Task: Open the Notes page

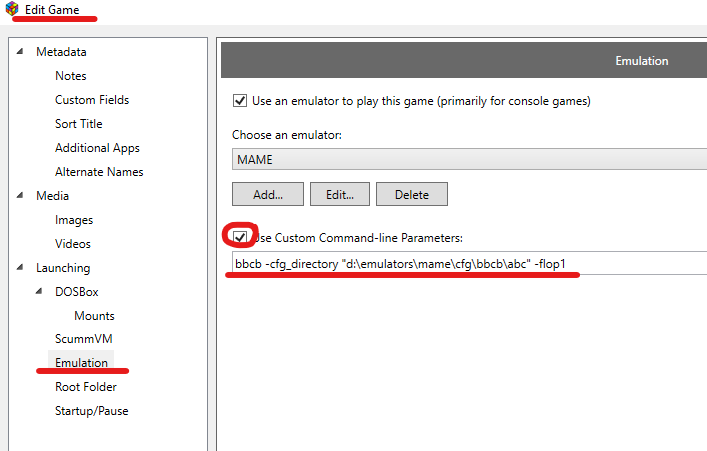Action: (71, 76)
